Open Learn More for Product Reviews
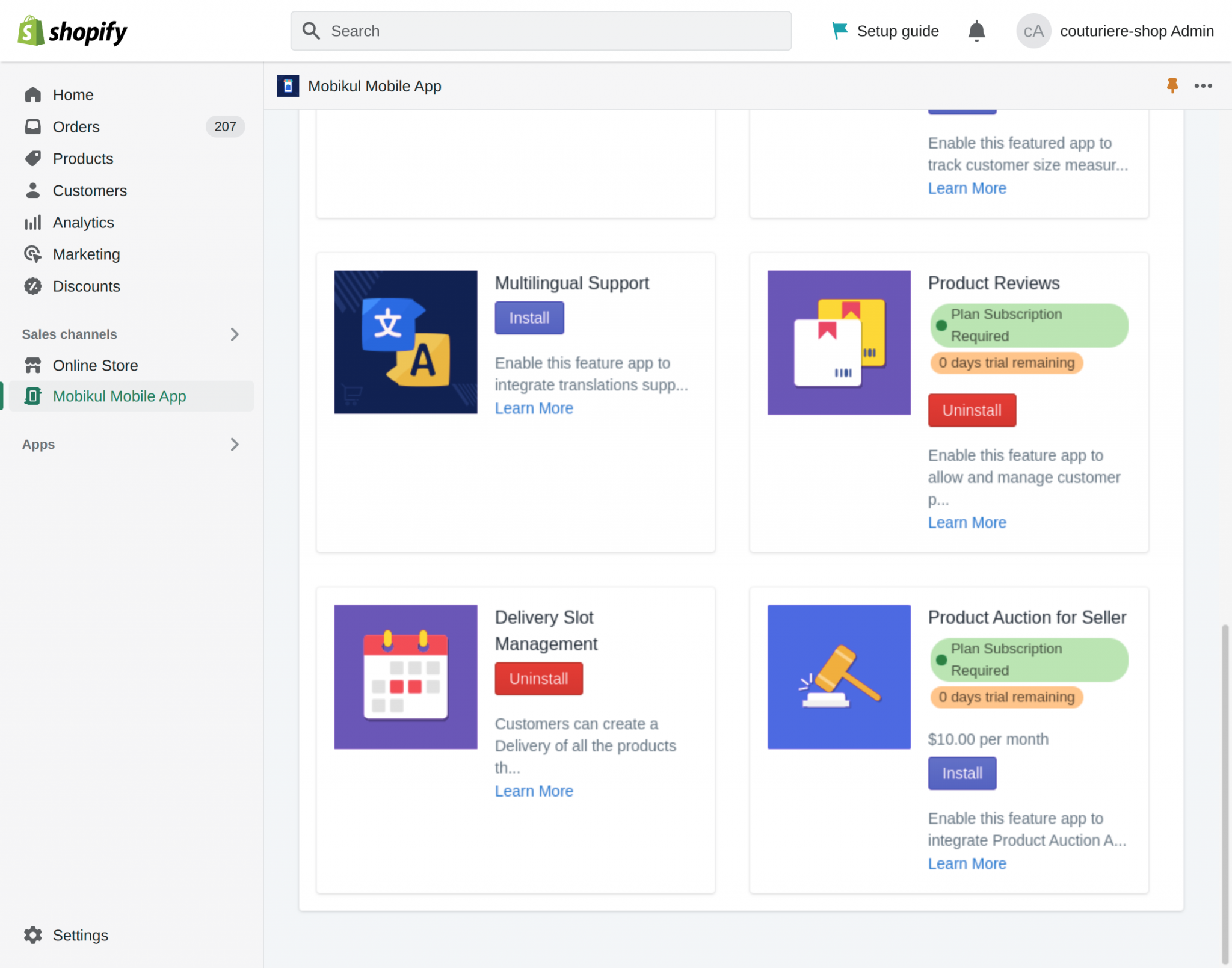 click(x=967, y=522)
